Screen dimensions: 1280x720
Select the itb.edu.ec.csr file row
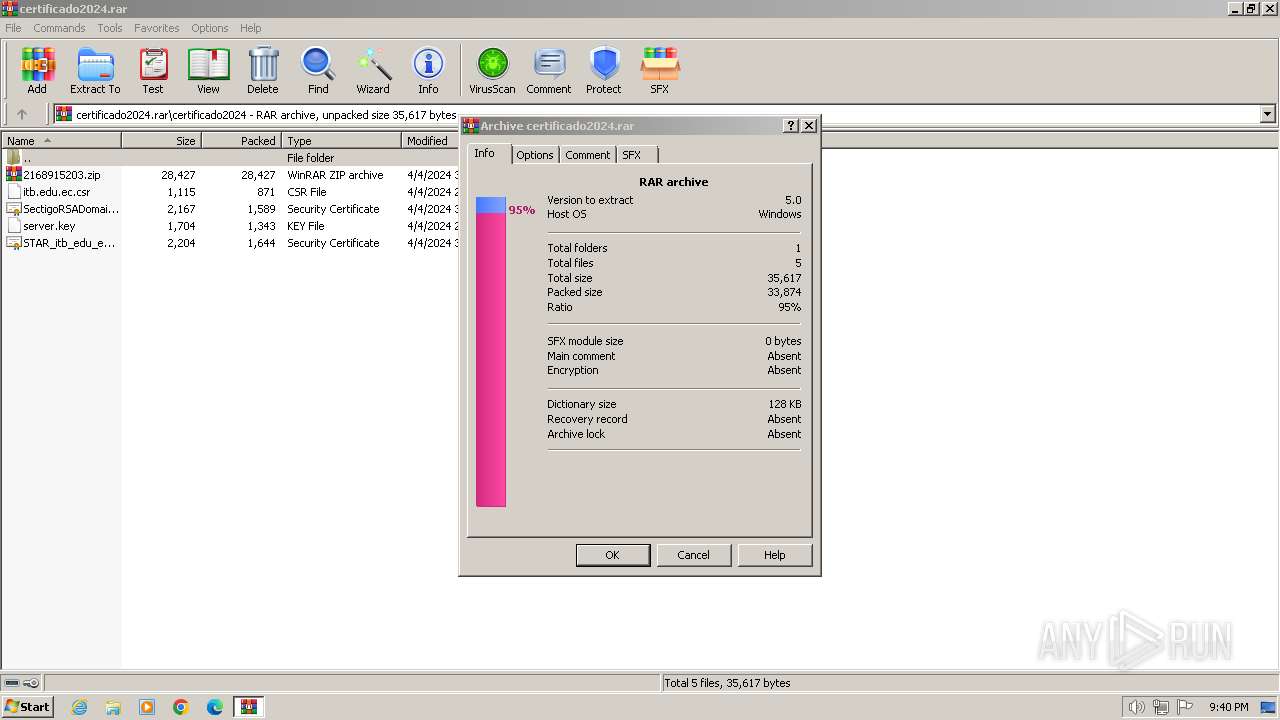(230, 192)
